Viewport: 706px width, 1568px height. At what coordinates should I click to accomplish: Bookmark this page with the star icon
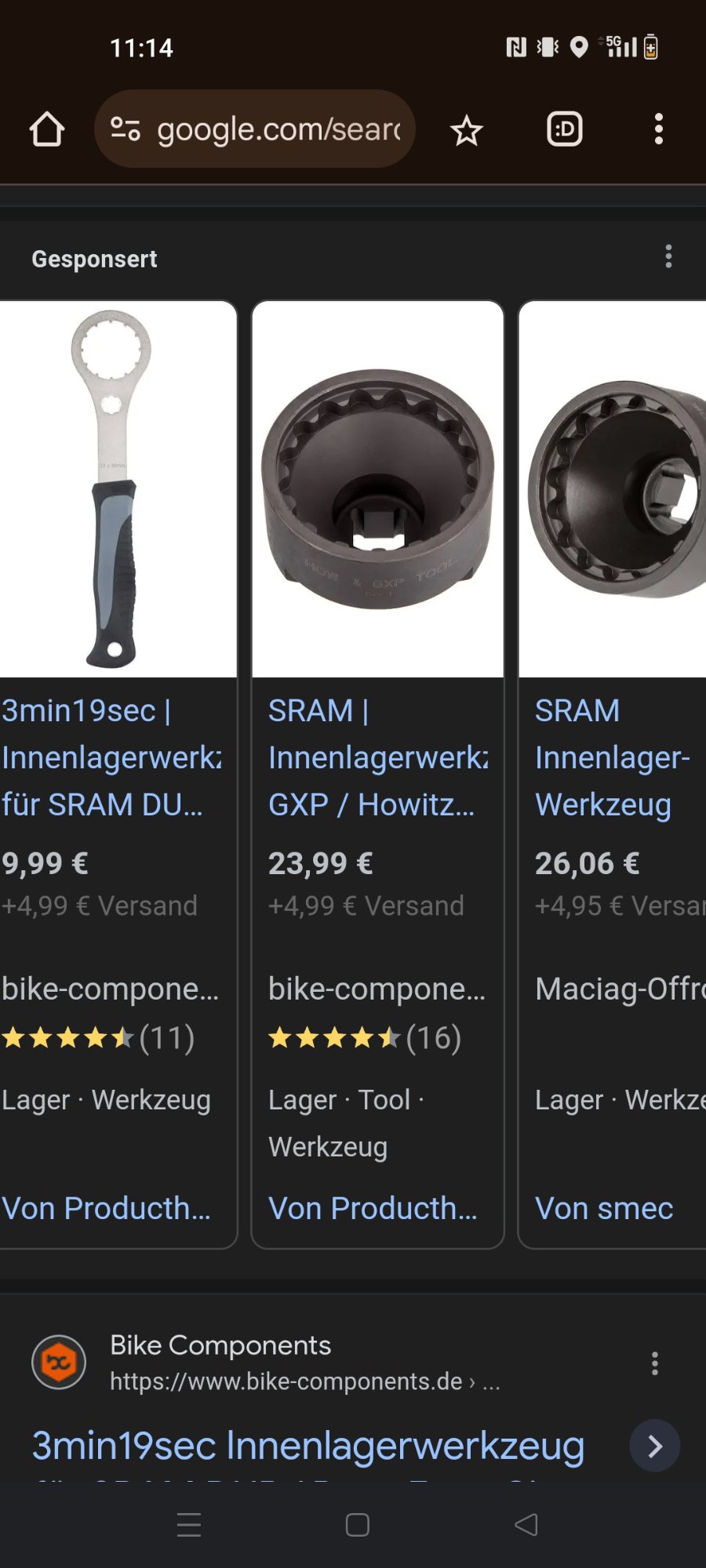pyautogui.click(x=467, y=130)
